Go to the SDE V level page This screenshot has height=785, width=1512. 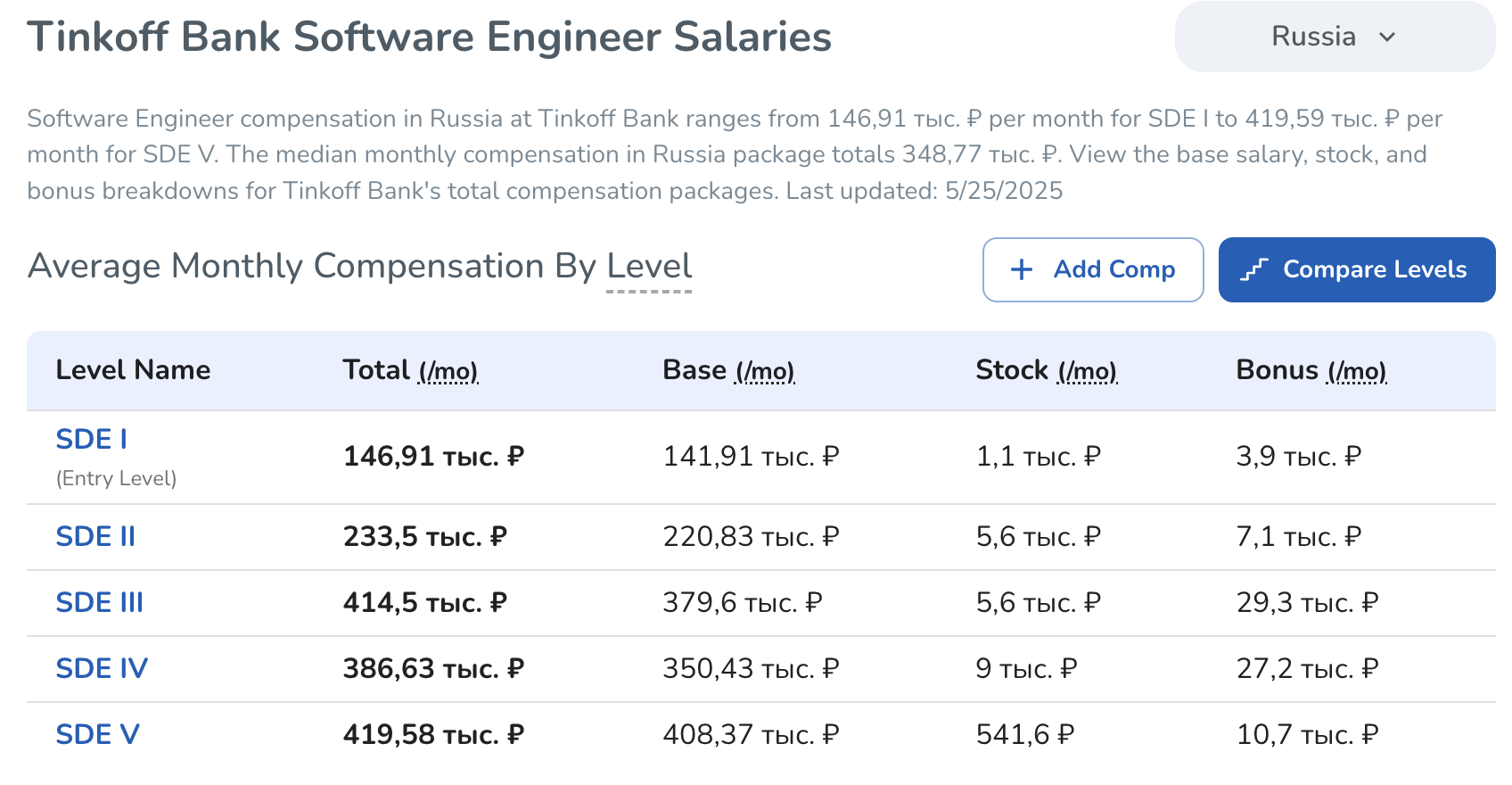97,735
